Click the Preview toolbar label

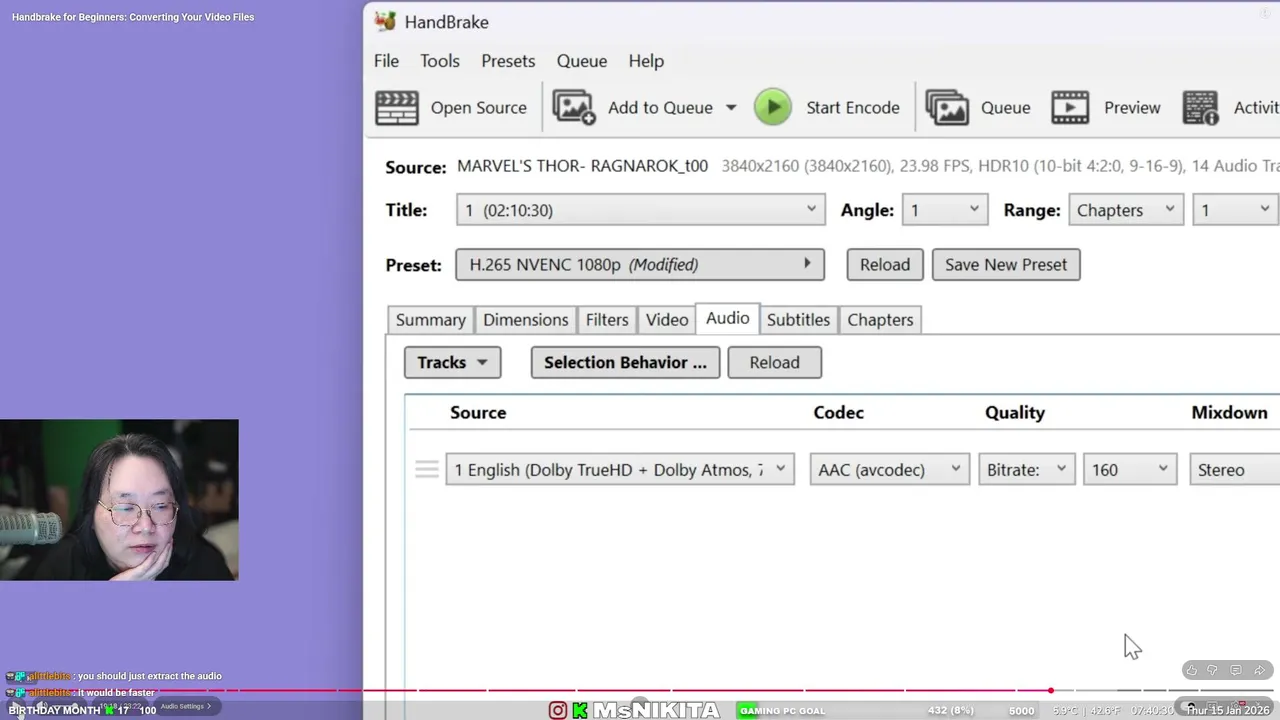pos(1132,108)
